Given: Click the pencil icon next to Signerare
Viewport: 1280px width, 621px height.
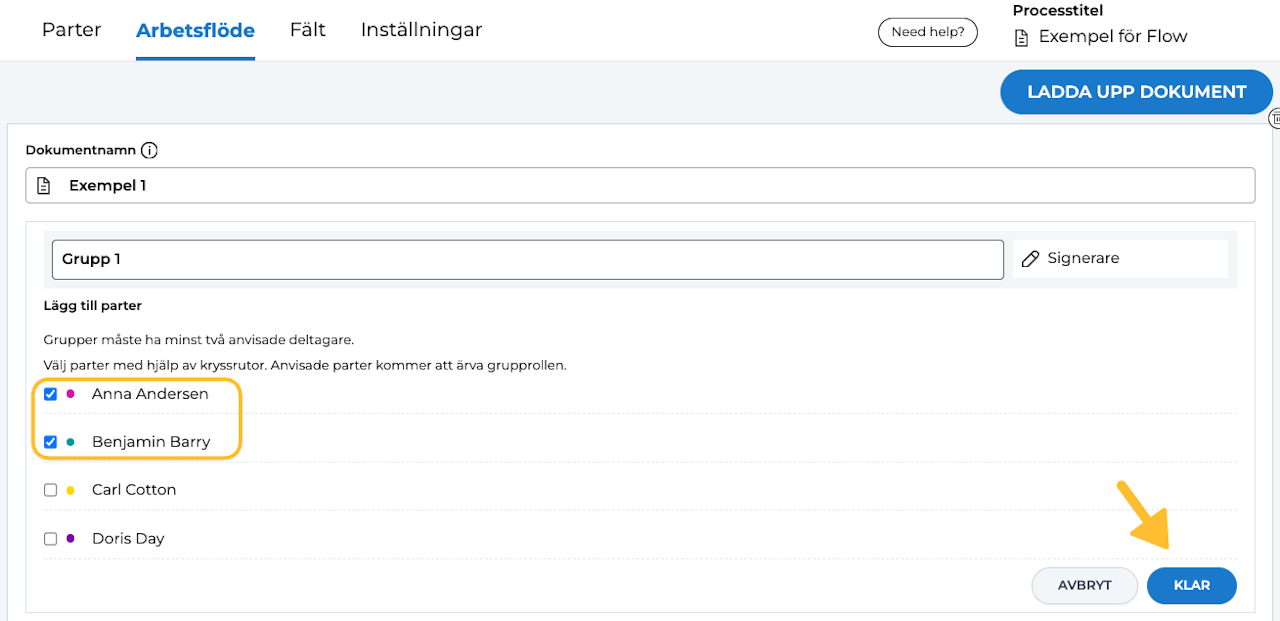Looking at the screenshot, I should point(1030,259).
